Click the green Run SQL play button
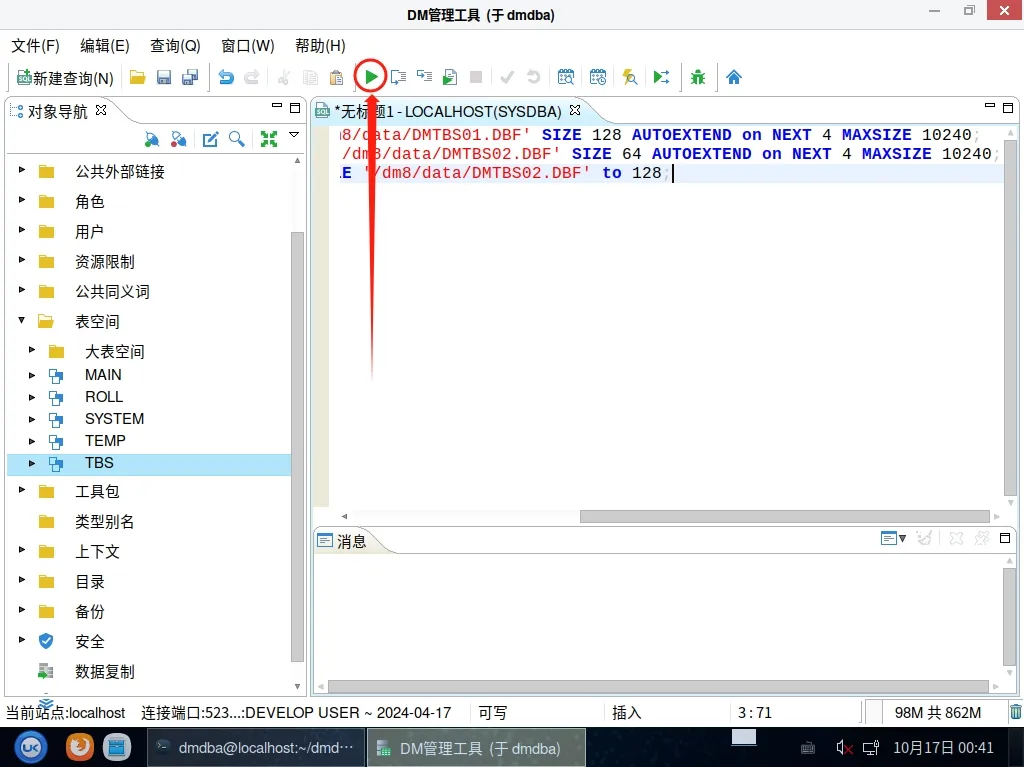 [x=371, y=77]
